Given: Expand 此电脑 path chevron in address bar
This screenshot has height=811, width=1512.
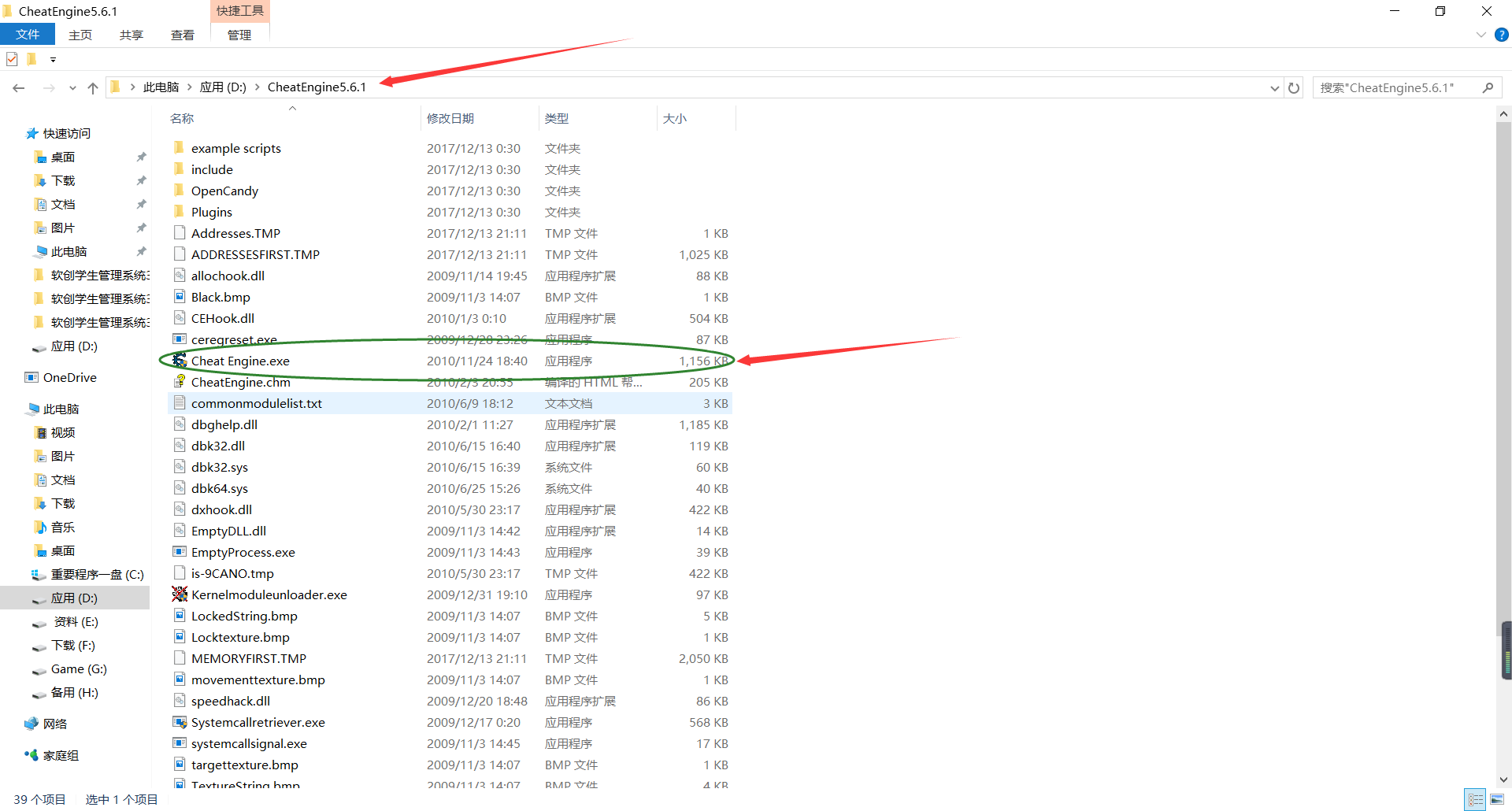Looking at the screenshot, I should [190, 87].
